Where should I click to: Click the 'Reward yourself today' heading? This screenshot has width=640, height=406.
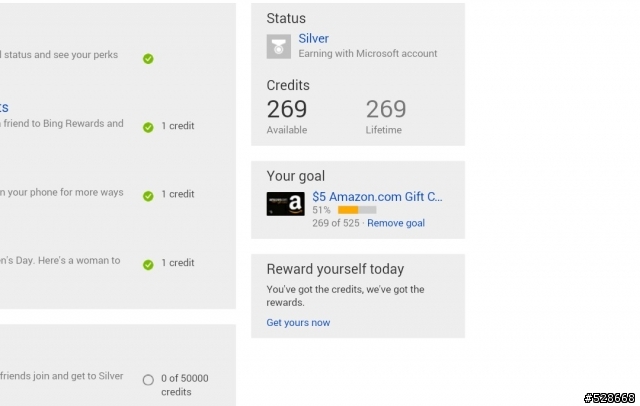(x=335, y=269)
